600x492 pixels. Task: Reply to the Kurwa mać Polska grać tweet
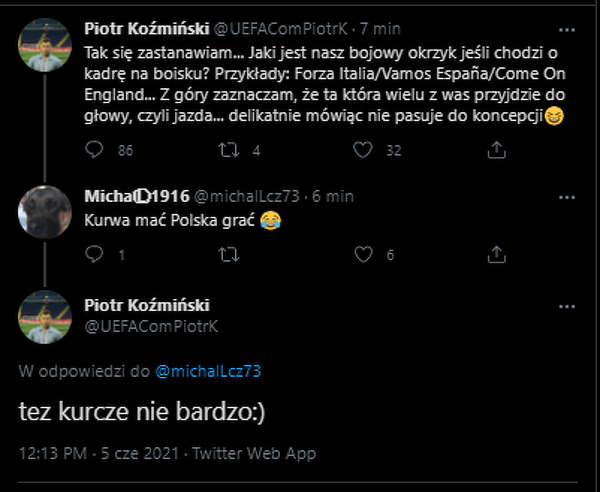[95, 255]
